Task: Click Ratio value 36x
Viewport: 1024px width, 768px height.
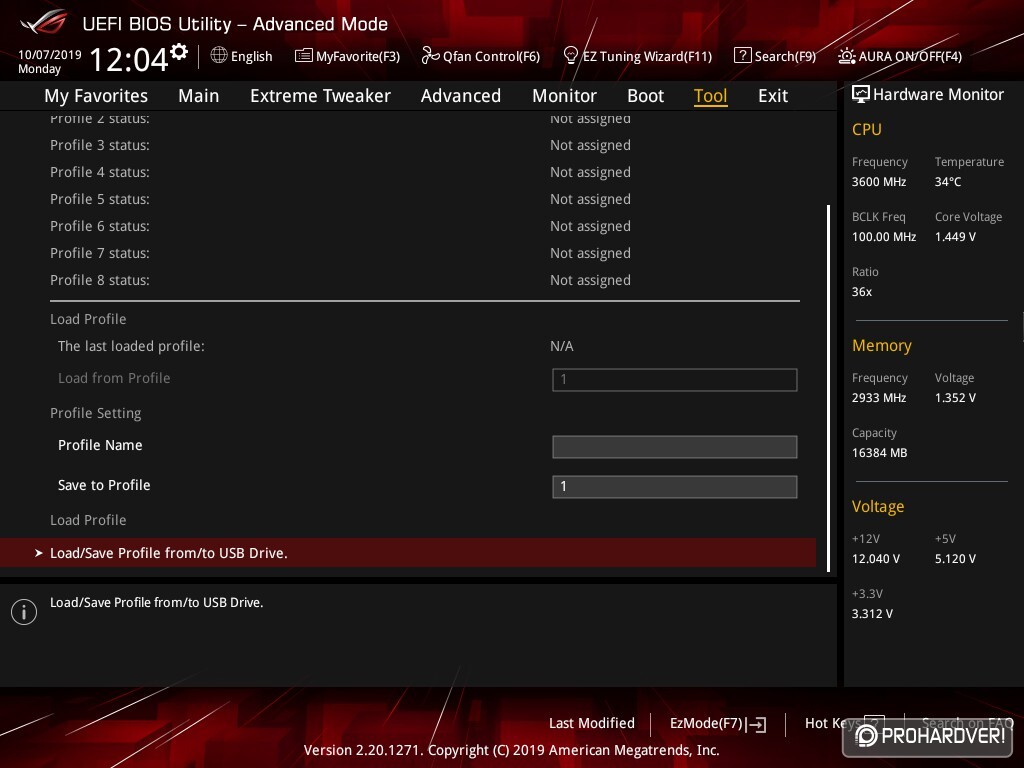Action: point(861,292)
